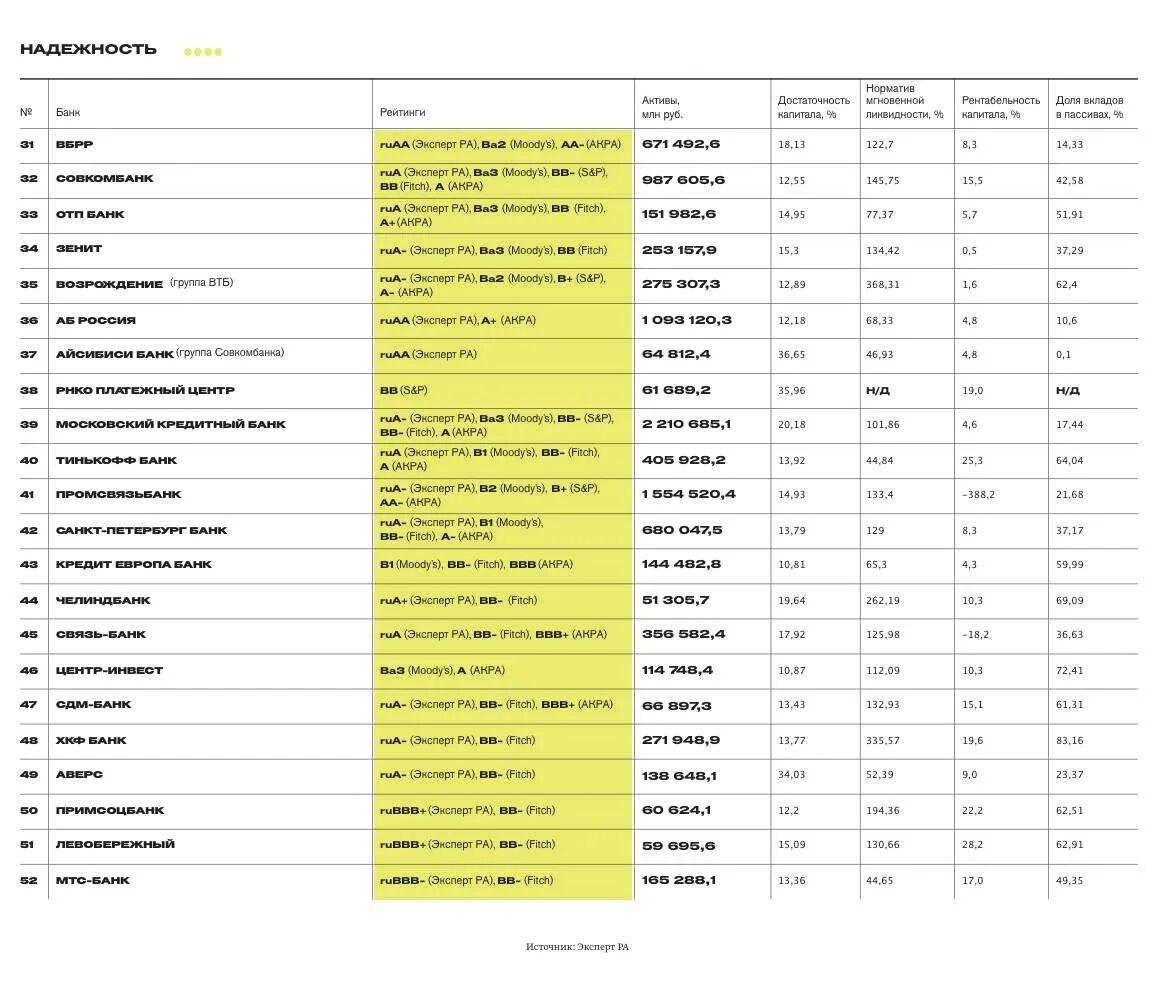Click capital return value -388,2
The width and height of the screenshot is (1158, 988).
click(978, 495)
